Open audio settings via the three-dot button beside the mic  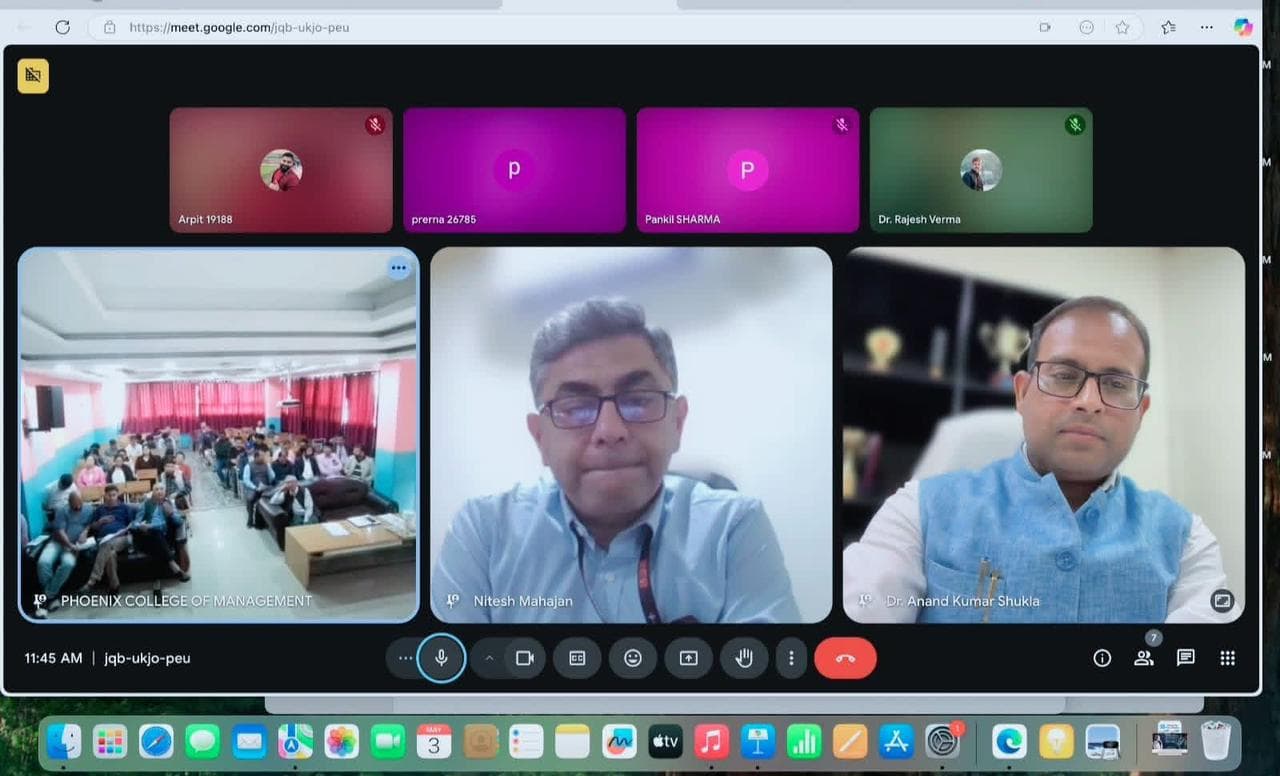point(404,658)
